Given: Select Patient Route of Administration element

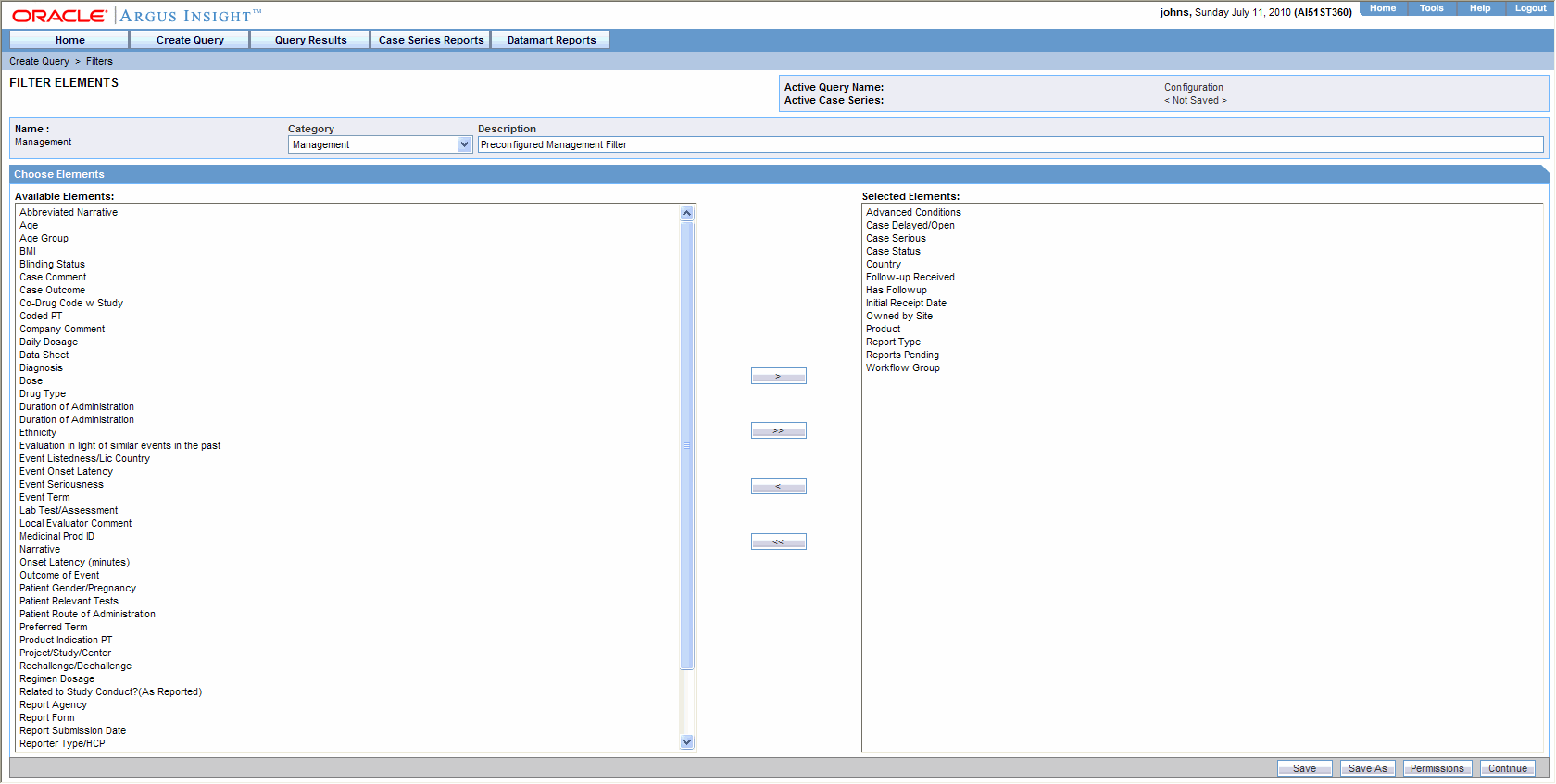Looking at the screenshot, I should 87,614.
